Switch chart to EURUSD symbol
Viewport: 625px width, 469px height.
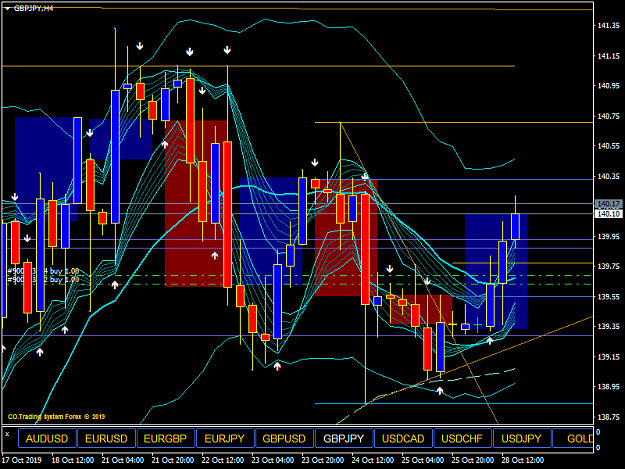106,439
